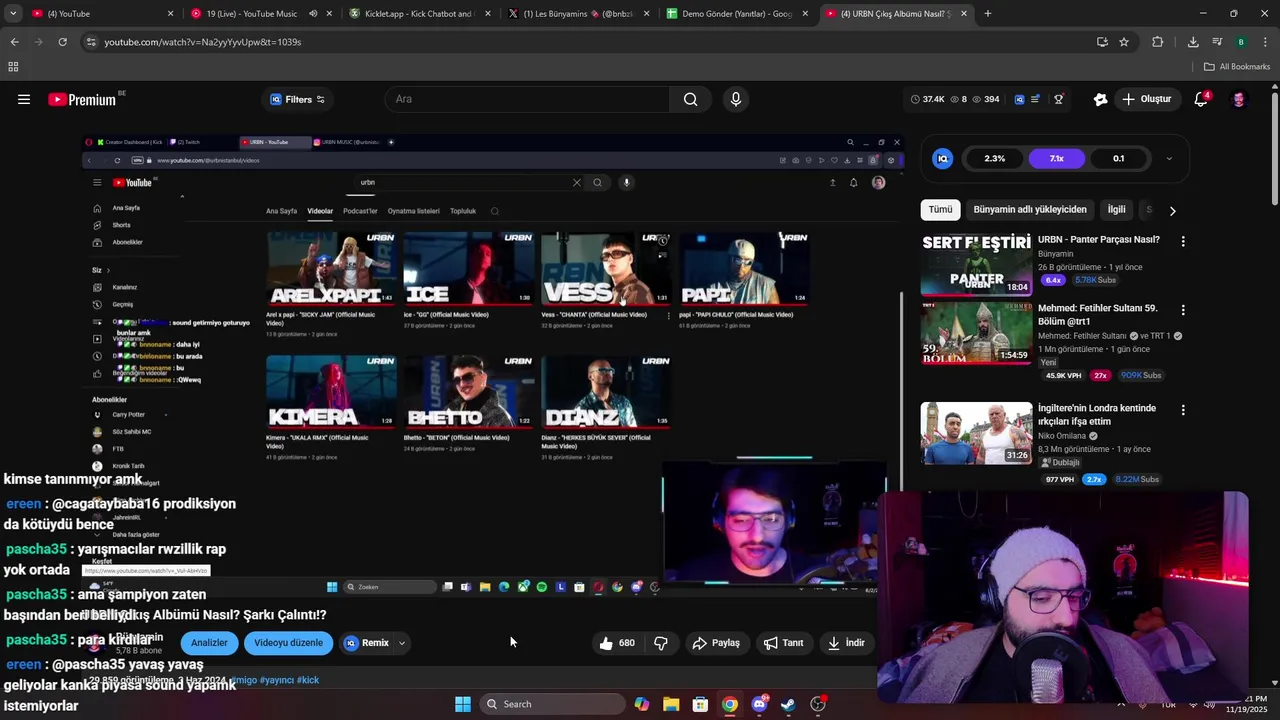Screen dimensions: 1280x720
Task: Open the Windows Start menu
Action: click(x=463, y=704)
